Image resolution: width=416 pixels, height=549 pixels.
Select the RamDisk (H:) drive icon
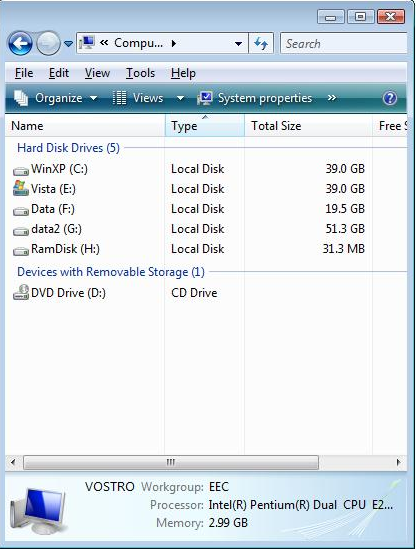click(x=21, y=251)
